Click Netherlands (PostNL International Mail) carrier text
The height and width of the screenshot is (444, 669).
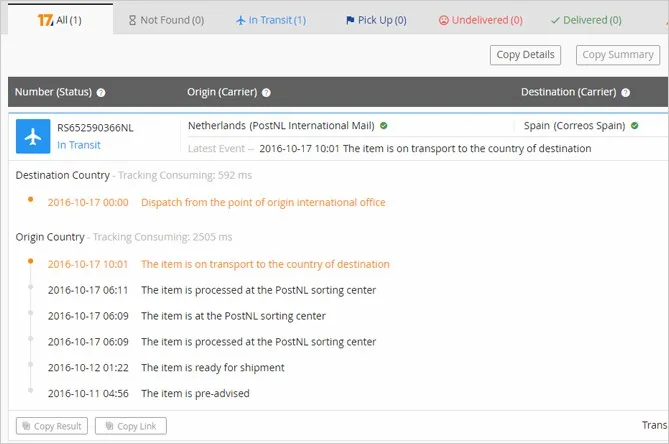tap(281, 125)
